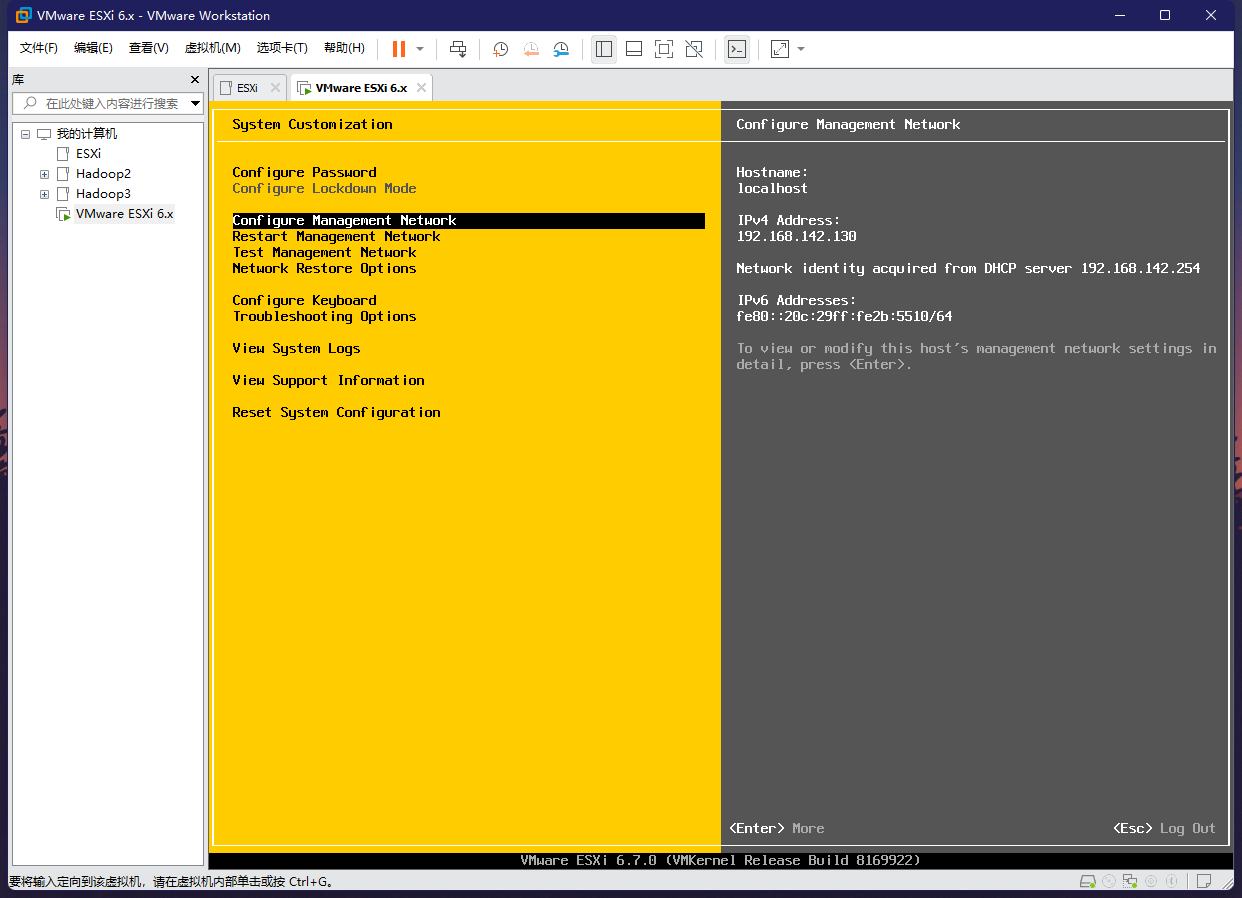Screen dimensions: 1242x898
Task: Click the stretch guest display icon
Action: (x=780, y=49)
